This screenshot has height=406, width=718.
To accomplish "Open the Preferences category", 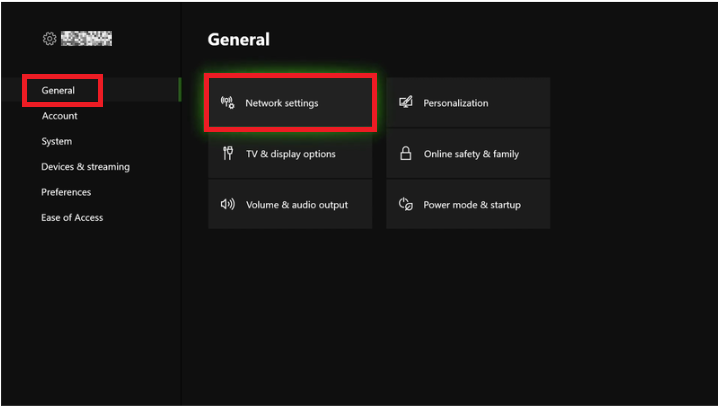I will coord(66,192).
